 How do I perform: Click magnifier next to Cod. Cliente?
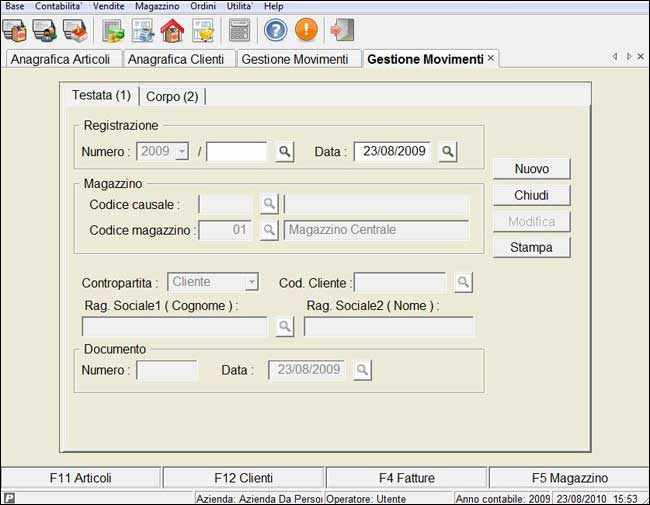(463, 283)
